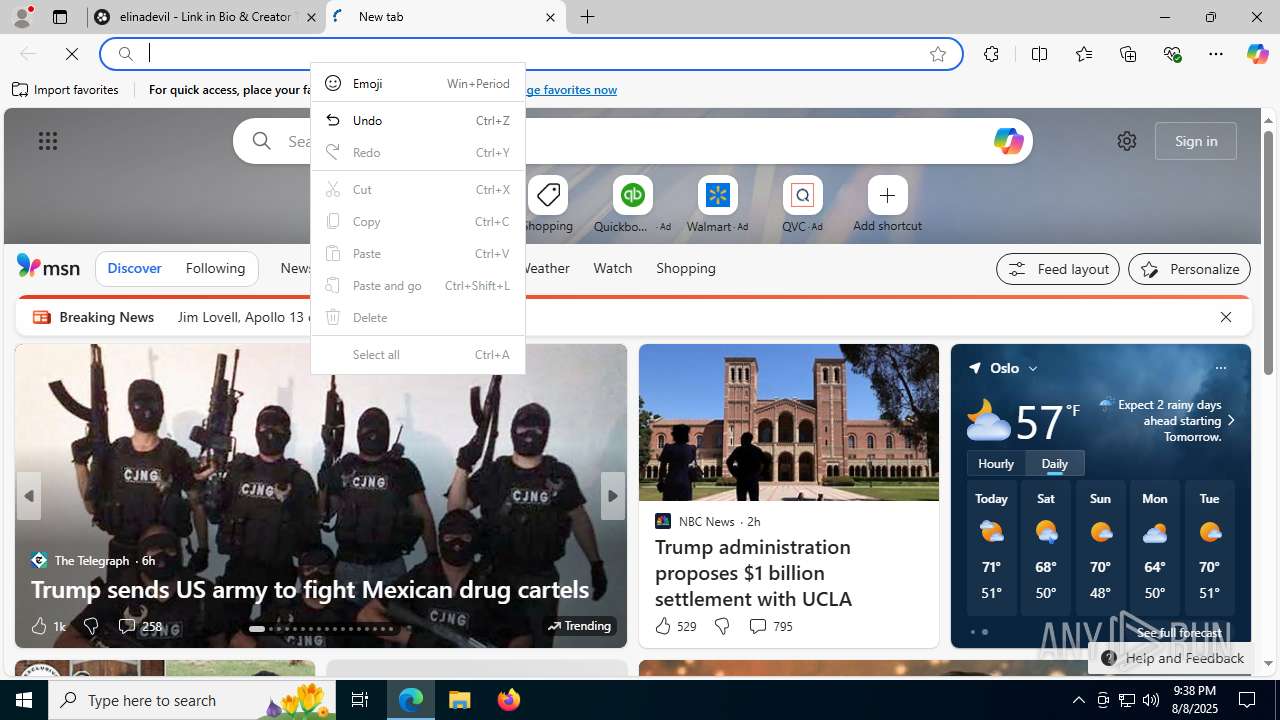Open Settings and more ellipsis menu
Screen dimensions: 1280x720
[x=1216, y=54]
